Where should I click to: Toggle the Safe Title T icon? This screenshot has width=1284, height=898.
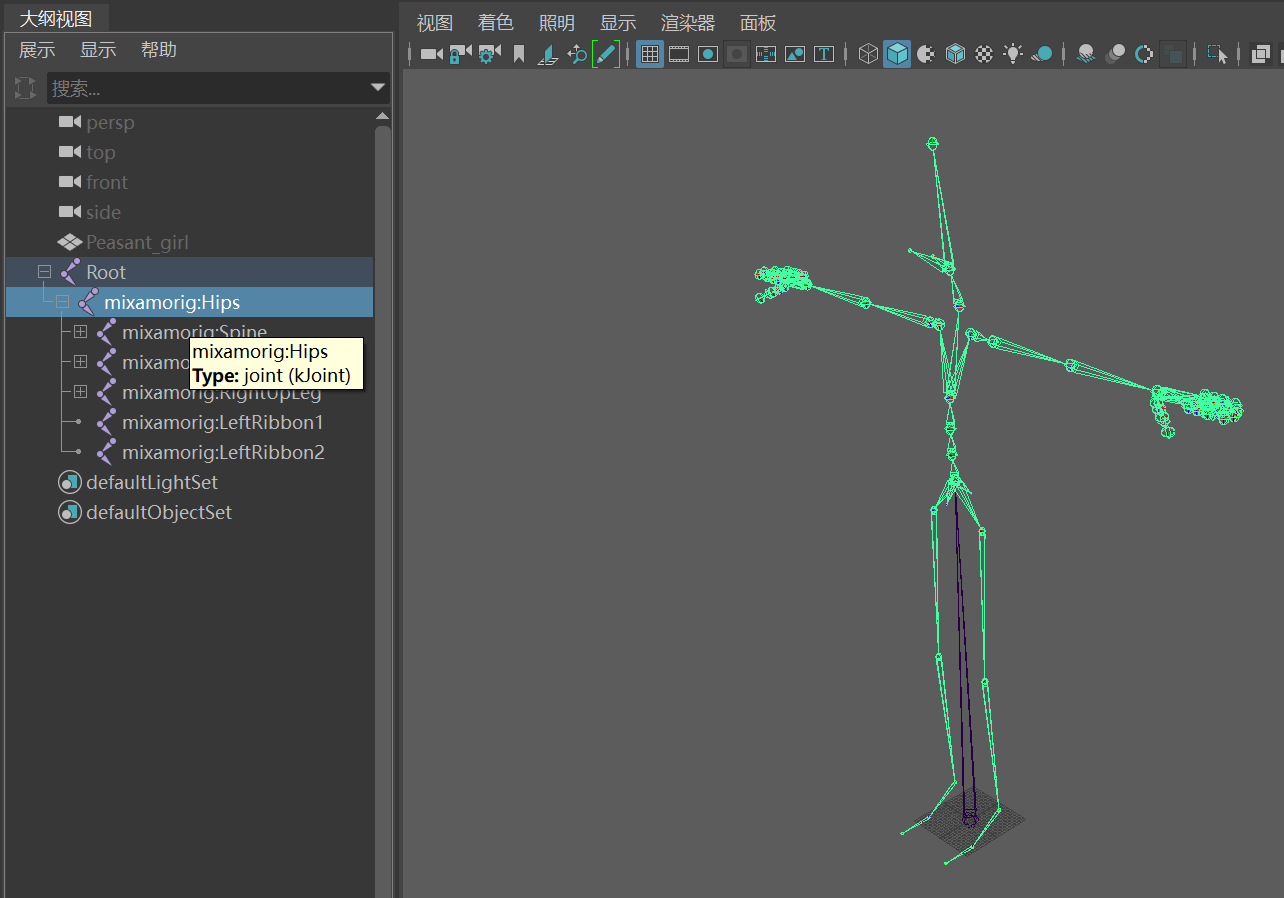pos(824,54)
